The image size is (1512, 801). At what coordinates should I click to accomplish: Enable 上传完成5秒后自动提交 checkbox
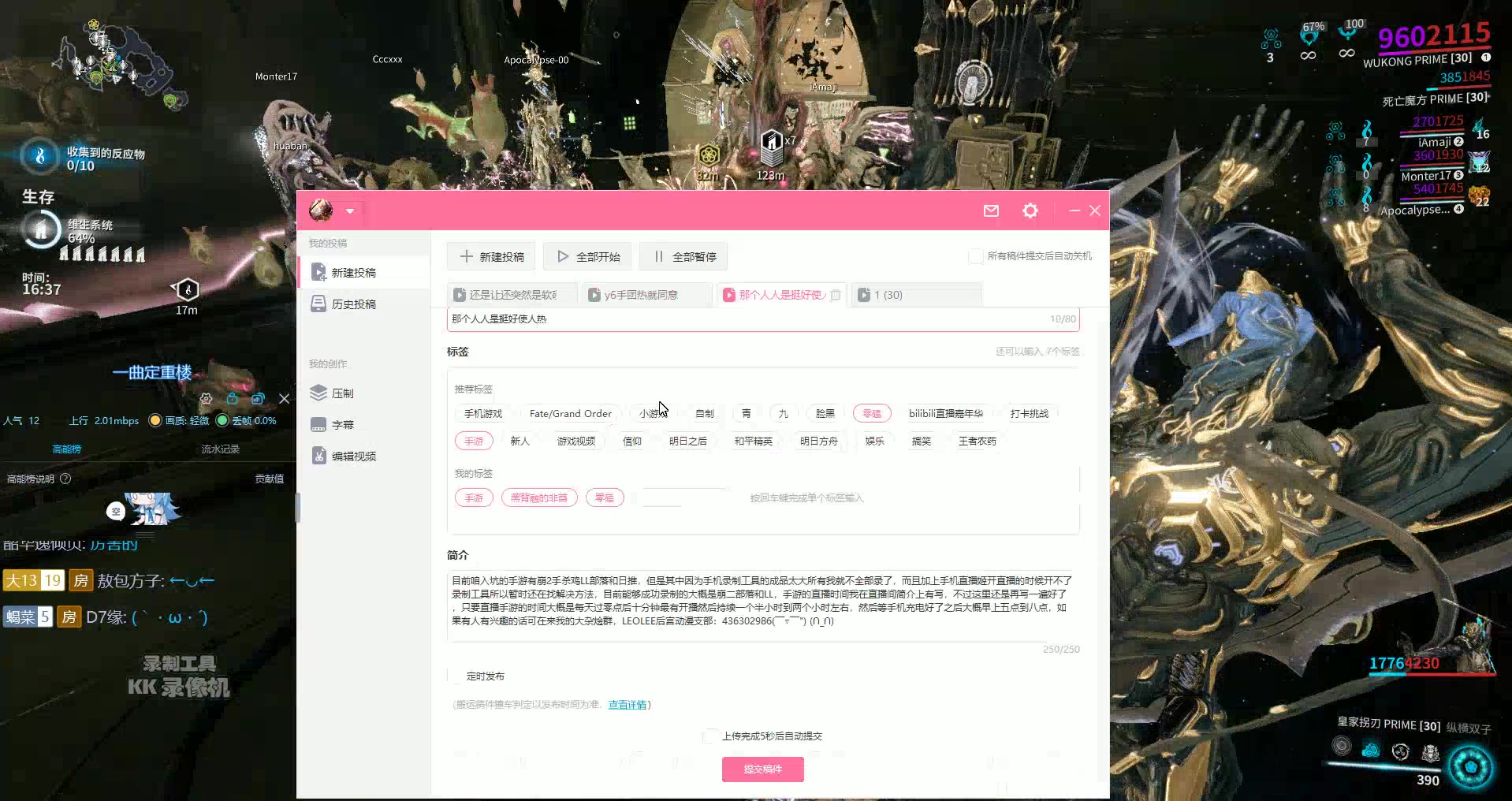click(709, 736)
